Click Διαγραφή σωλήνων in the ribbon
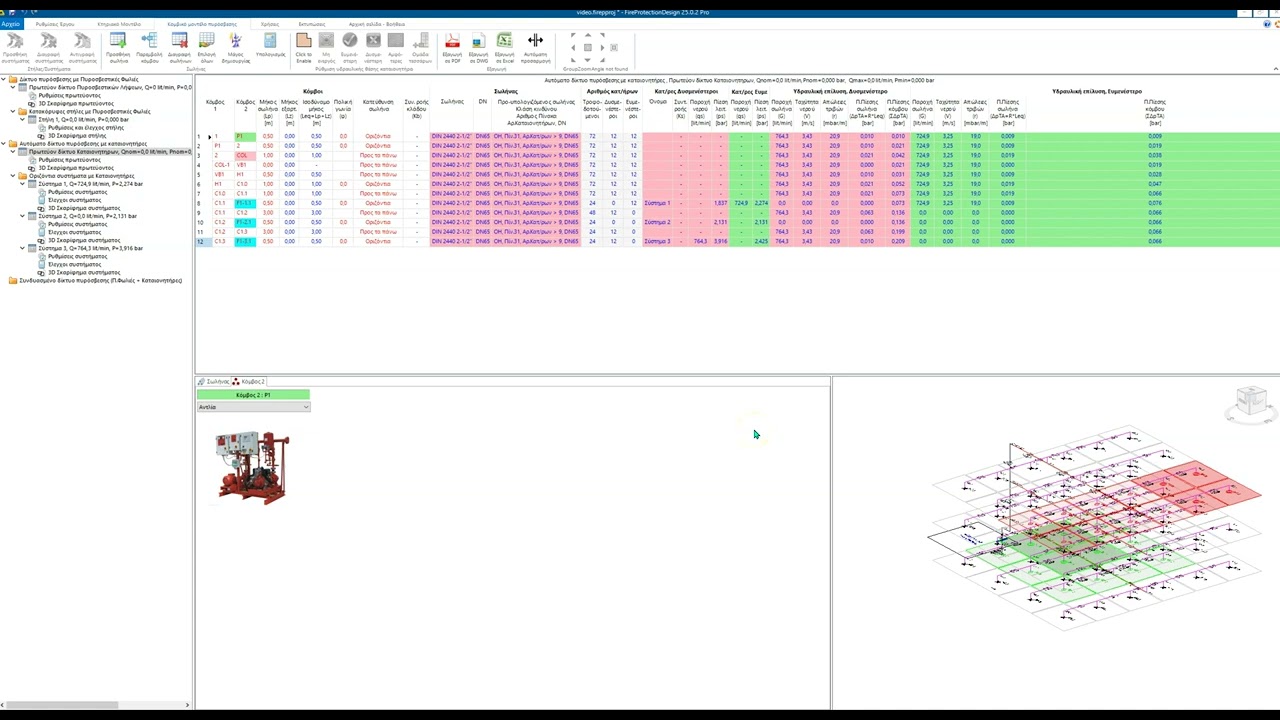Screen dimensions: 1280x720 (x=179, y=47)
